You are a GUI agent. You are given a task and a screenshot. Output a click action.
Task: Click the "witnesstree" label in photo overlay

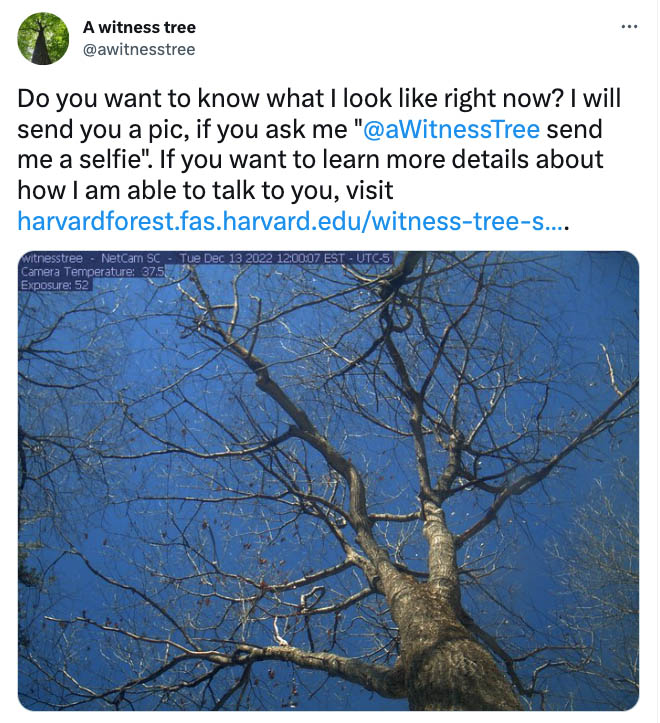[x=52, y=259]
